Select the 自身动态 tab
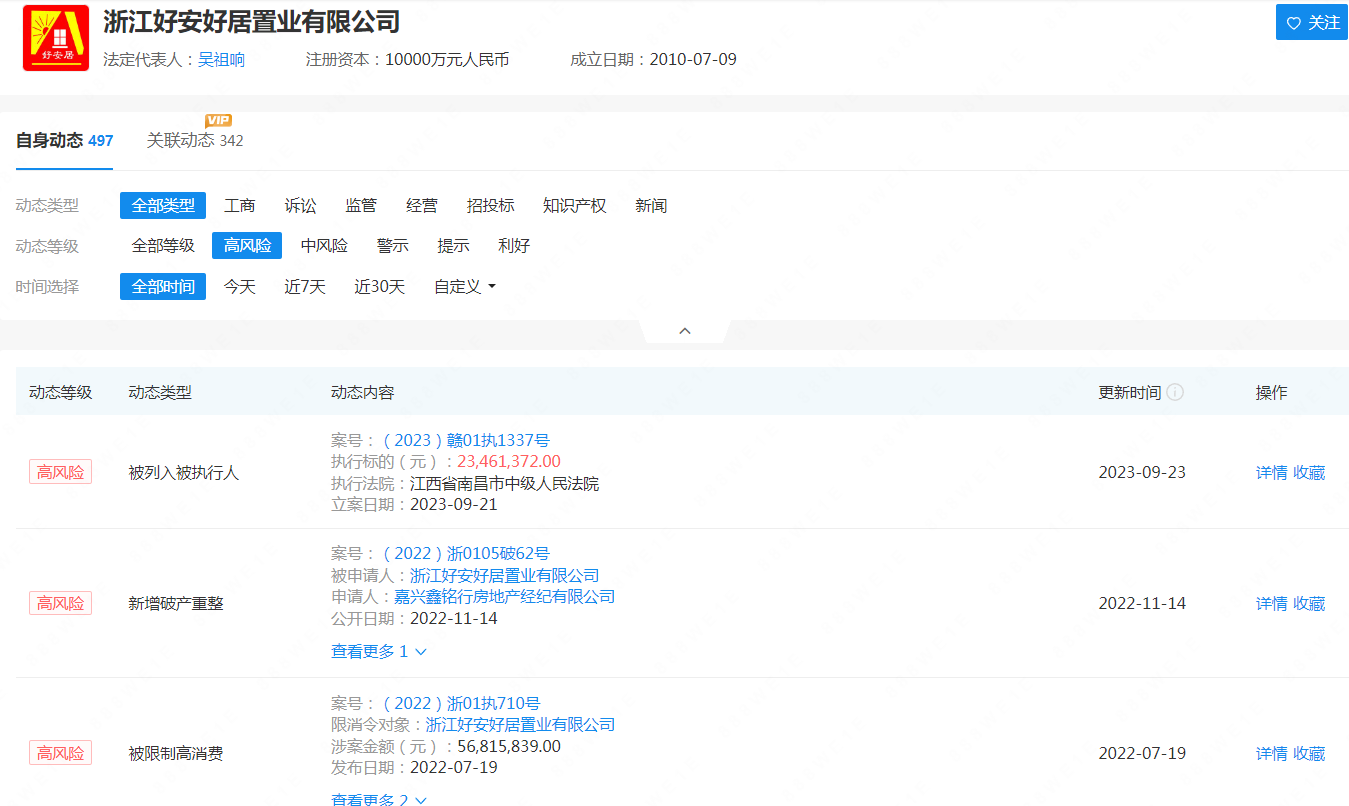1349x806 pixels. click(64, 140)
